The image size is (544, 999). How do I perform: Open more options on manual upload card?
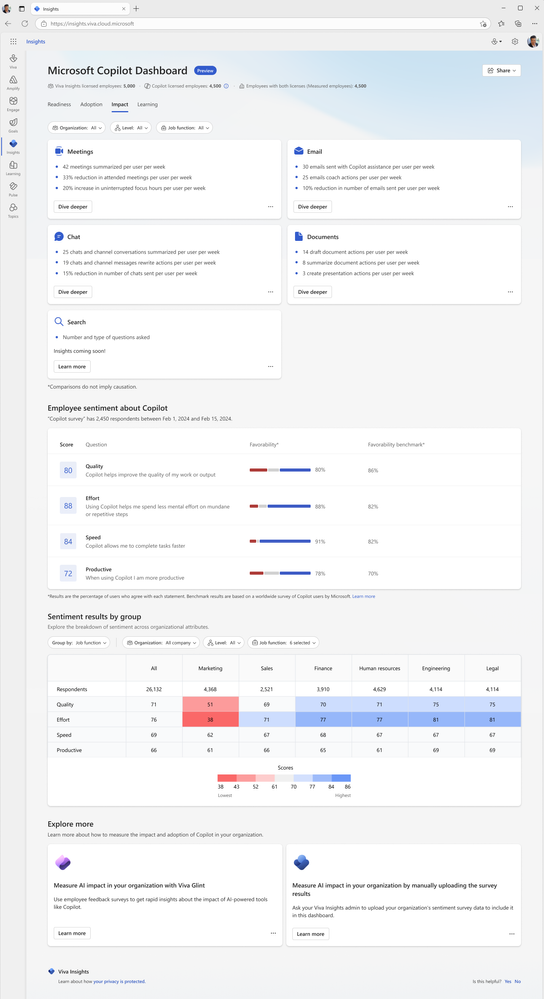[512, 934]
